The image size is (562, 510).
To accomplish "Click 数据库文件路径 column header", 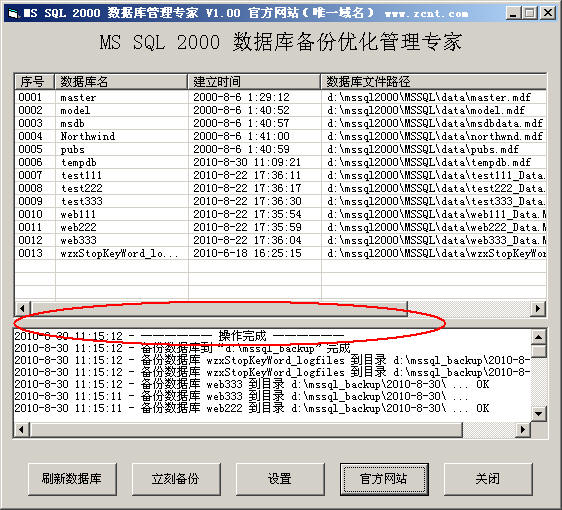I will (434, 82).
